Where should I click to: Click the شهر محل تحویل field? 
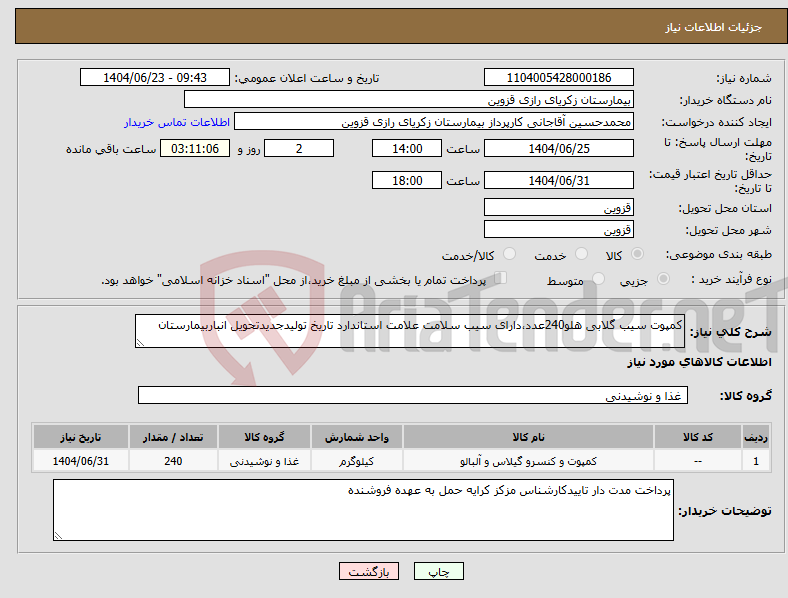click(x=559, y=229)
